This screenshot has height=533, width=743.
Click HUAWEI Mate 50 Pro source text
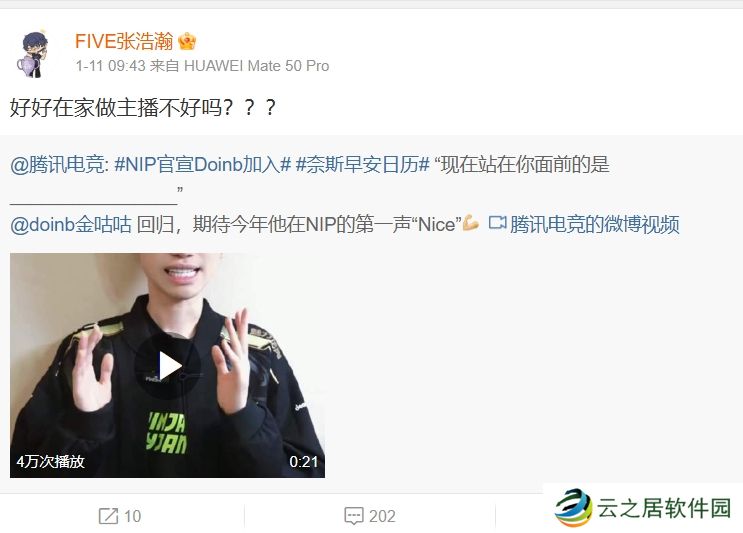tap(256, 66)
